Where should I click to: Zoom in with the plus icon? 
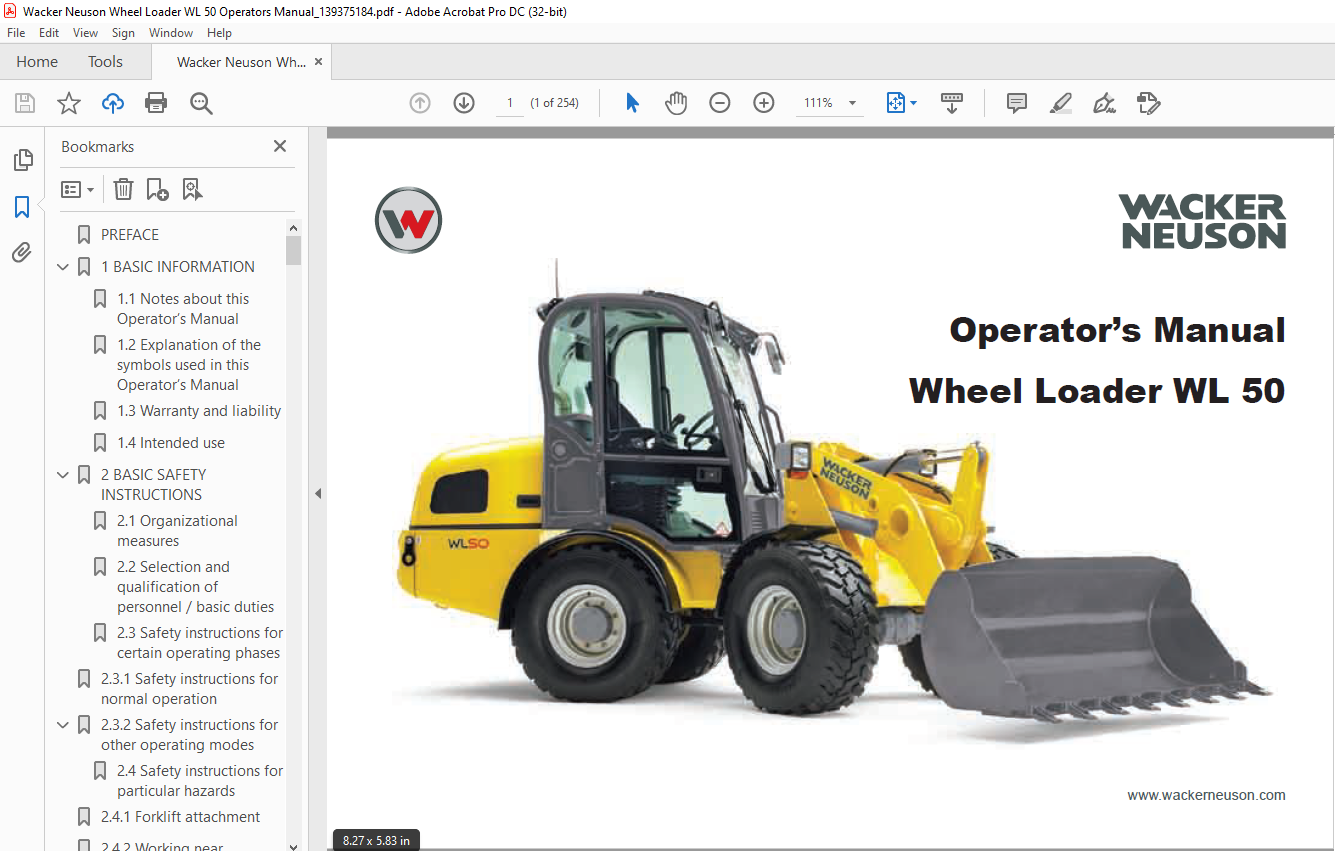pyautogui.click(x=764, y=103)
